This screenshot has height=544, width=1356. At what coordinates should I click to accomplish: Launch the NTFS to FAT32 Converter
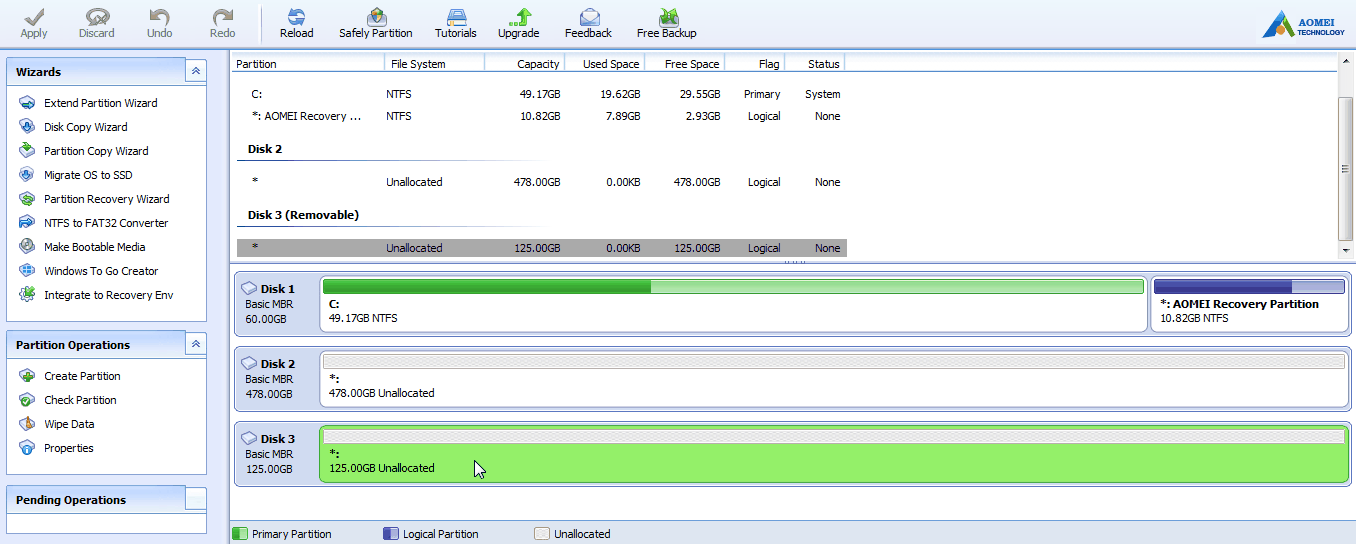click(106, 223)
